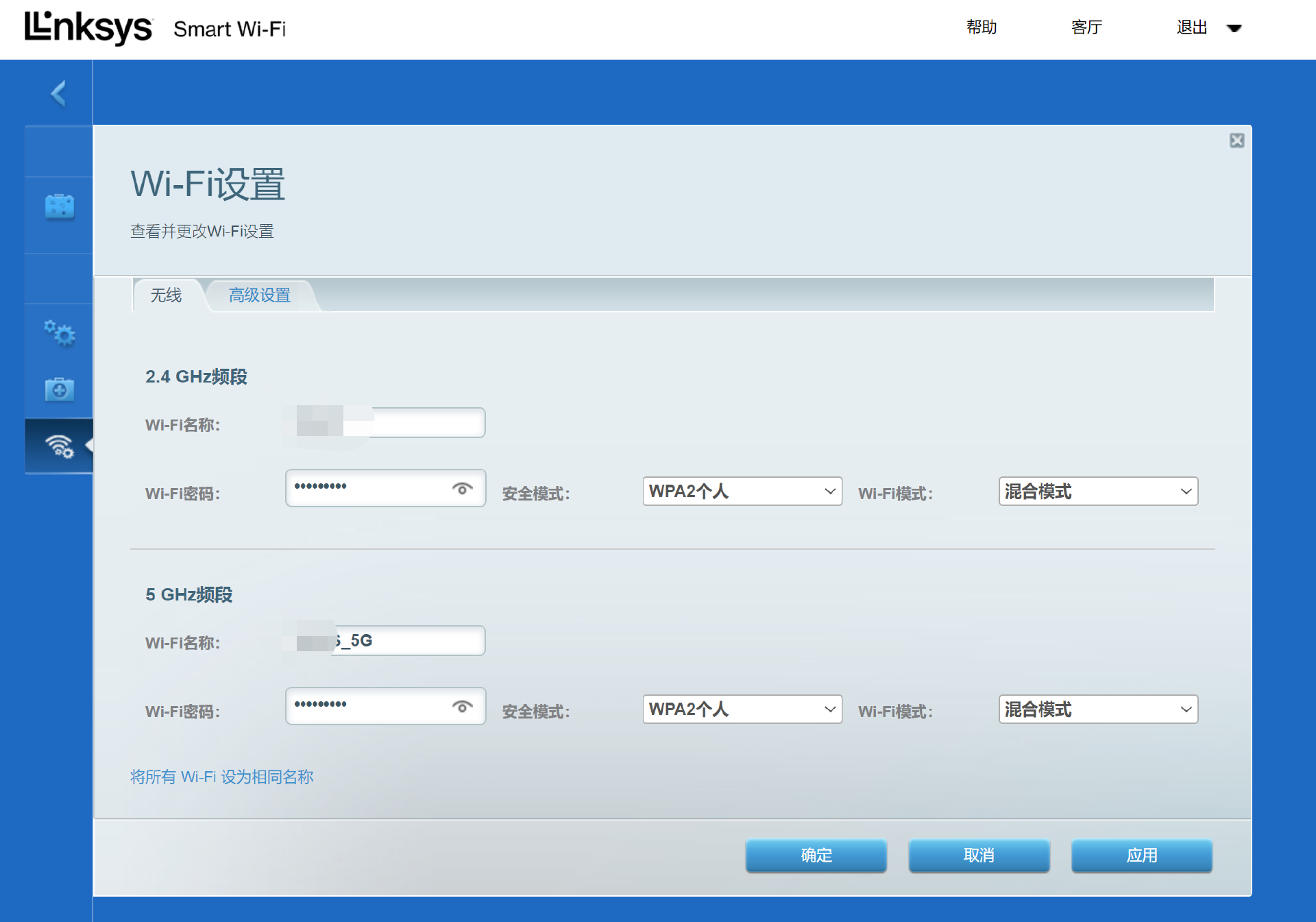Select the Wi-Fi settings sidebar icon
The width and height of the screenshot is (1316, 922).
click(59, 446)
